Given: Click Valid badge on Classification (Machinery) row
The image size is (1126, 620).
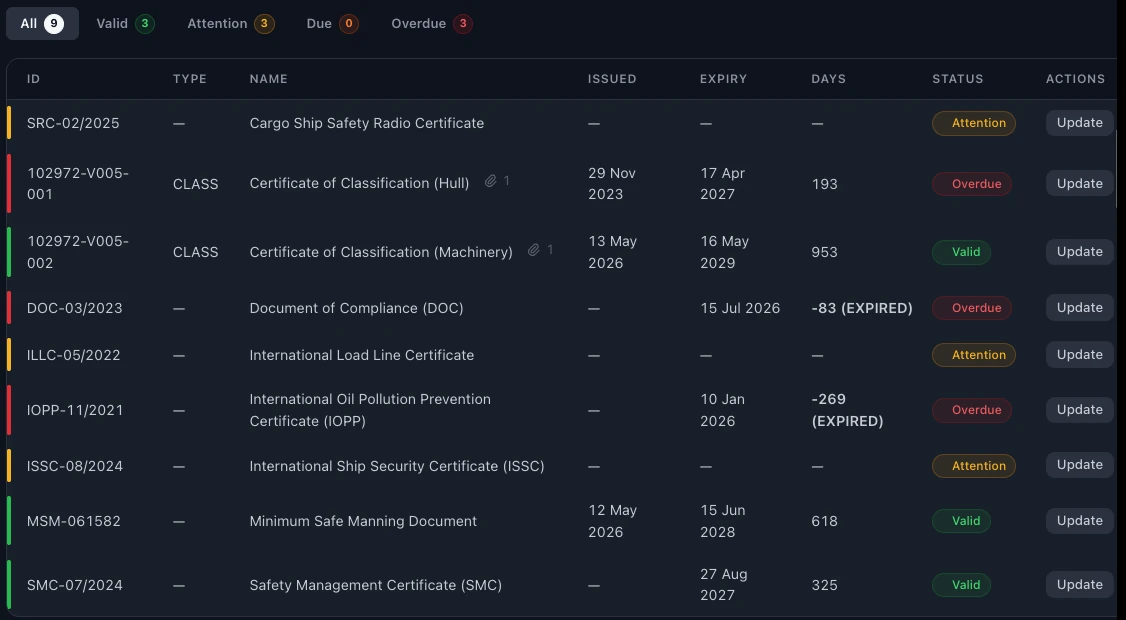Looking at the screenshot, I should (x=962, y=252).
